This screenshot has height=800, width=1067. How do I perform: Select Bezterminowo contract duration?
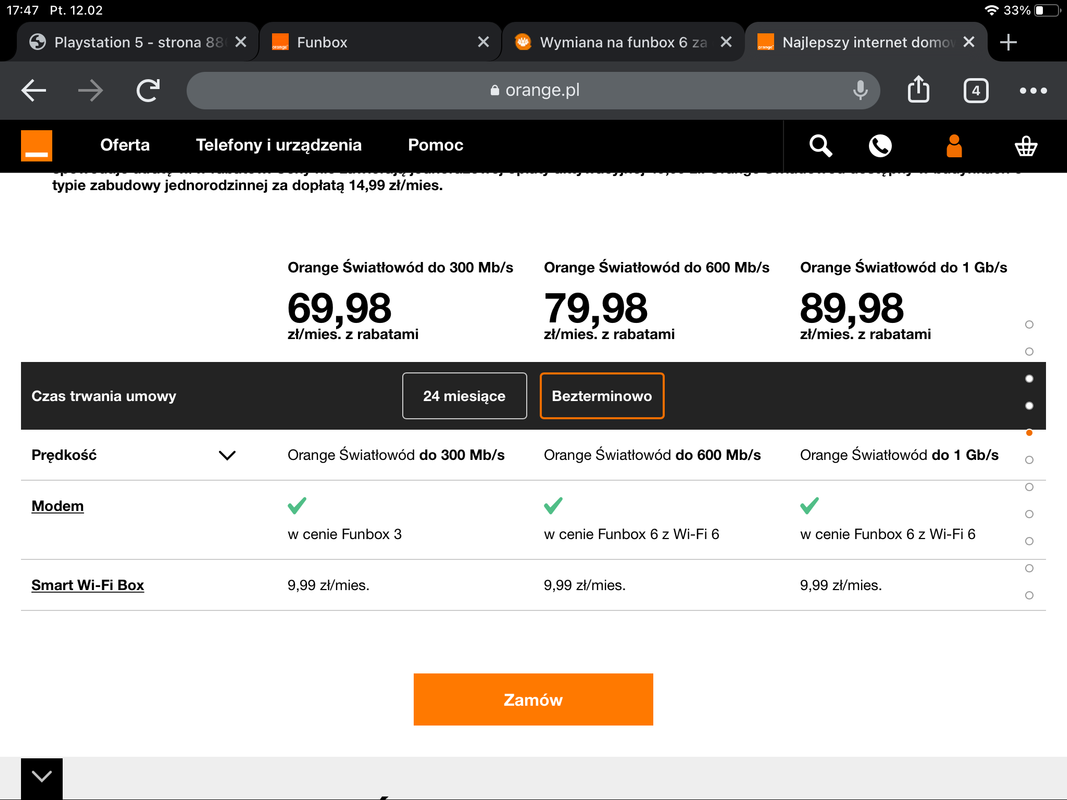(x=602, y=396)
